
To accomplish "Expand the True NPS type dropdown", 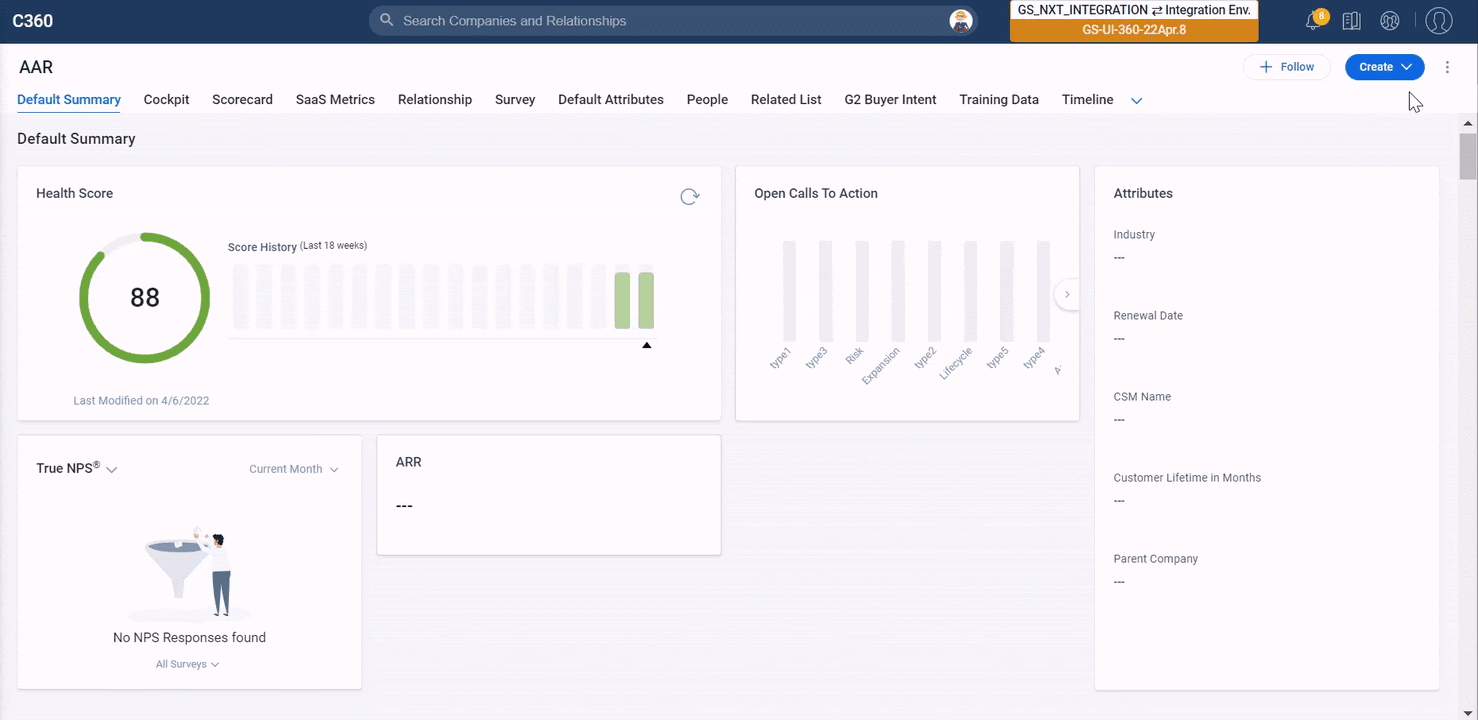I will pos(112,470).
